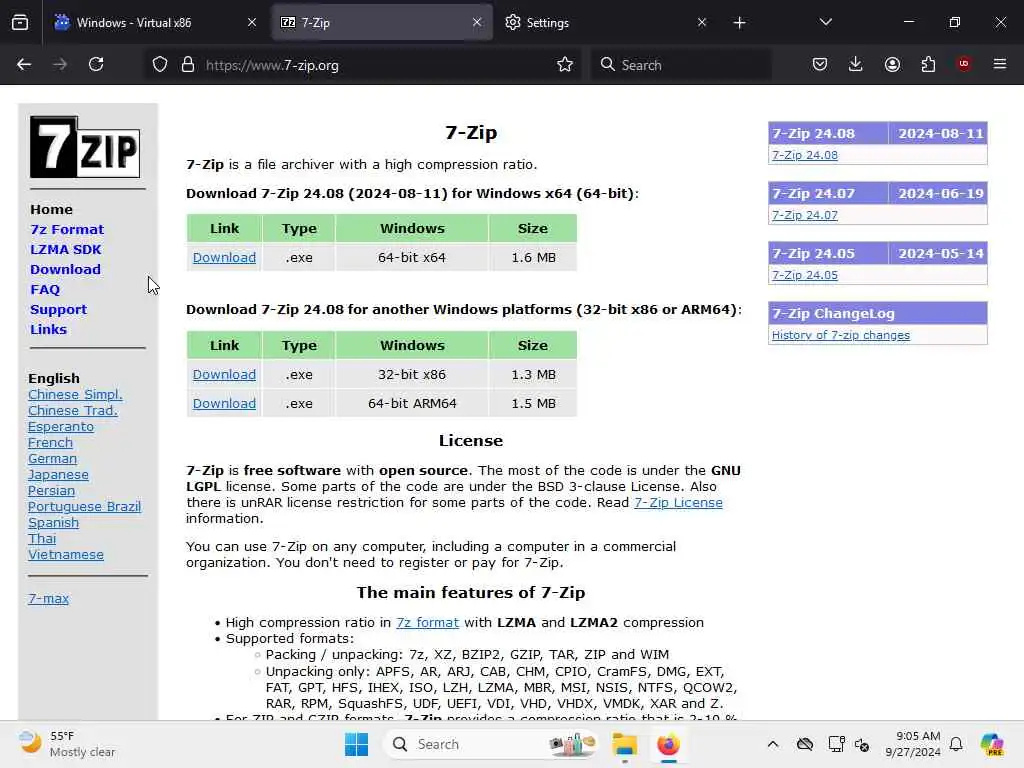Open the Support sidebar link

(58, 310)
